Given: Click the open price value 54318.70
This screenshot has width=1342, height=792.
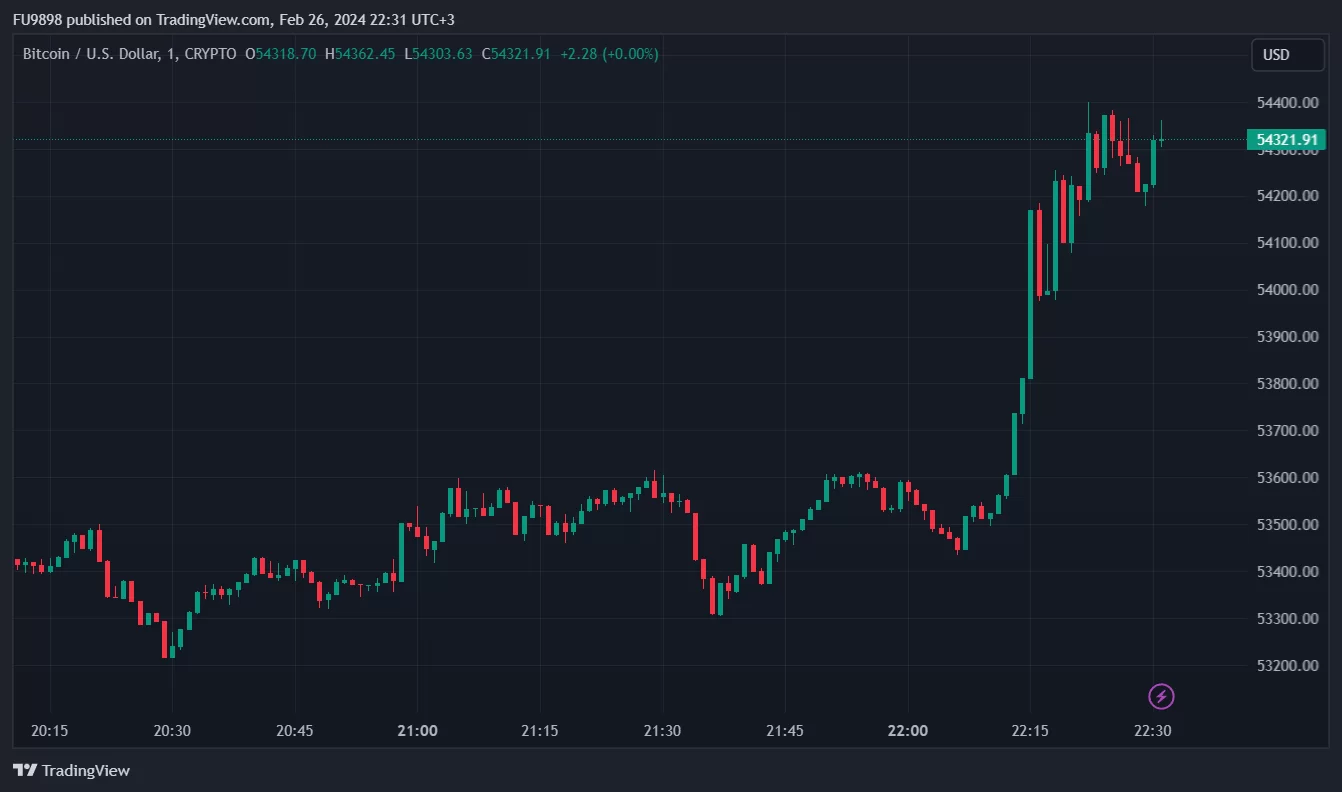Looking at the screenshot, I should click(x=286, y=54).
